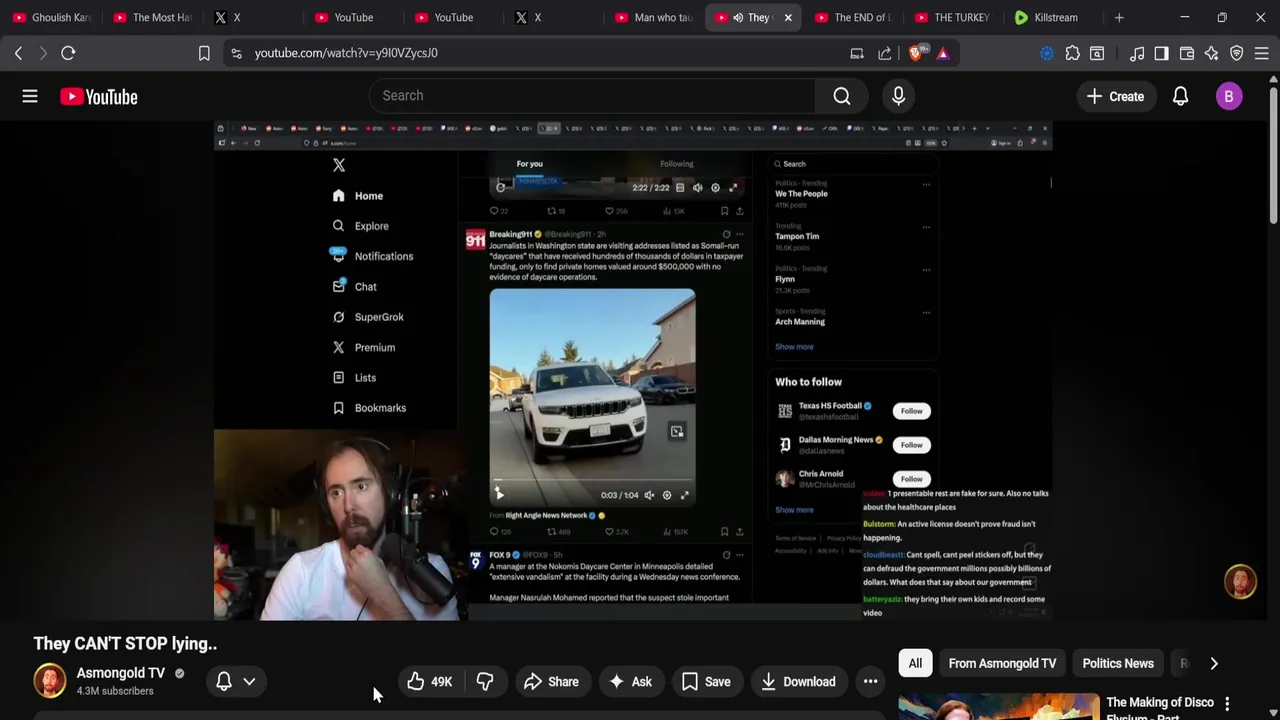The width and height of the screenshot is (1280, 720).
Task: Click the search magnifier button
Action: tap(842, 96)
